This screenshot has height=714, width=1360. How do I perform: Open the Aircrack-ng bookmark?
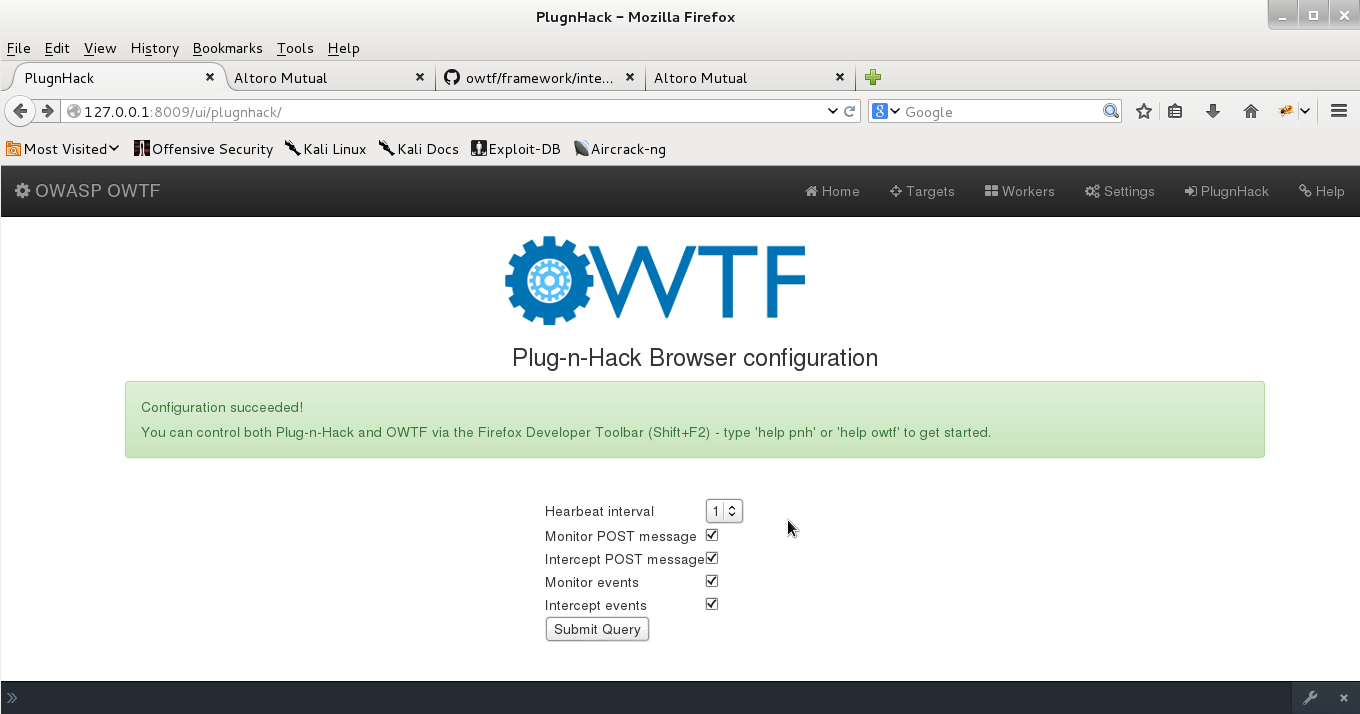(x=620, y=149)
